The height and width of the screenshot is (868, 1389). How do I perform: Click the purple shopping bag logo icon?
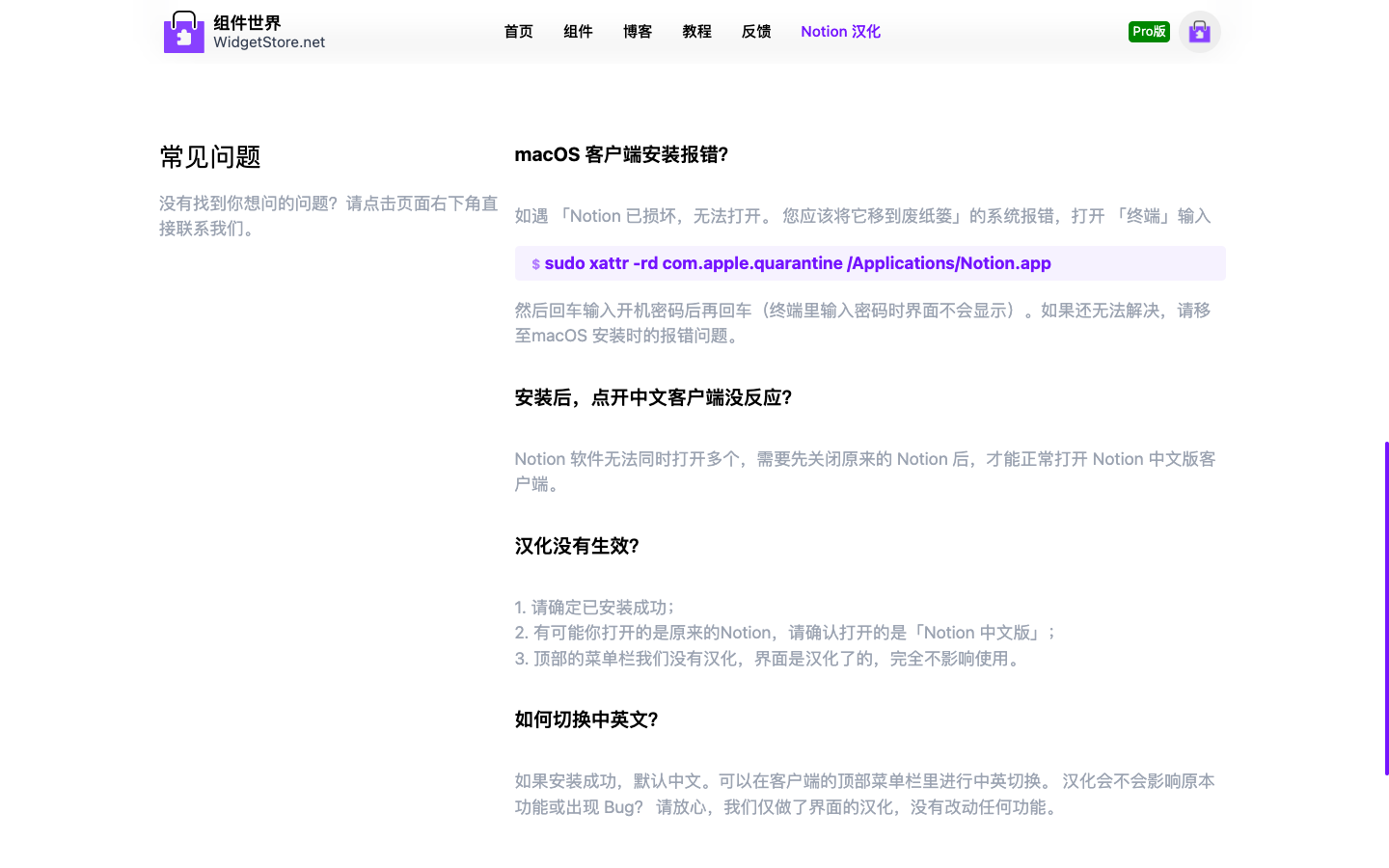[183, 32]
